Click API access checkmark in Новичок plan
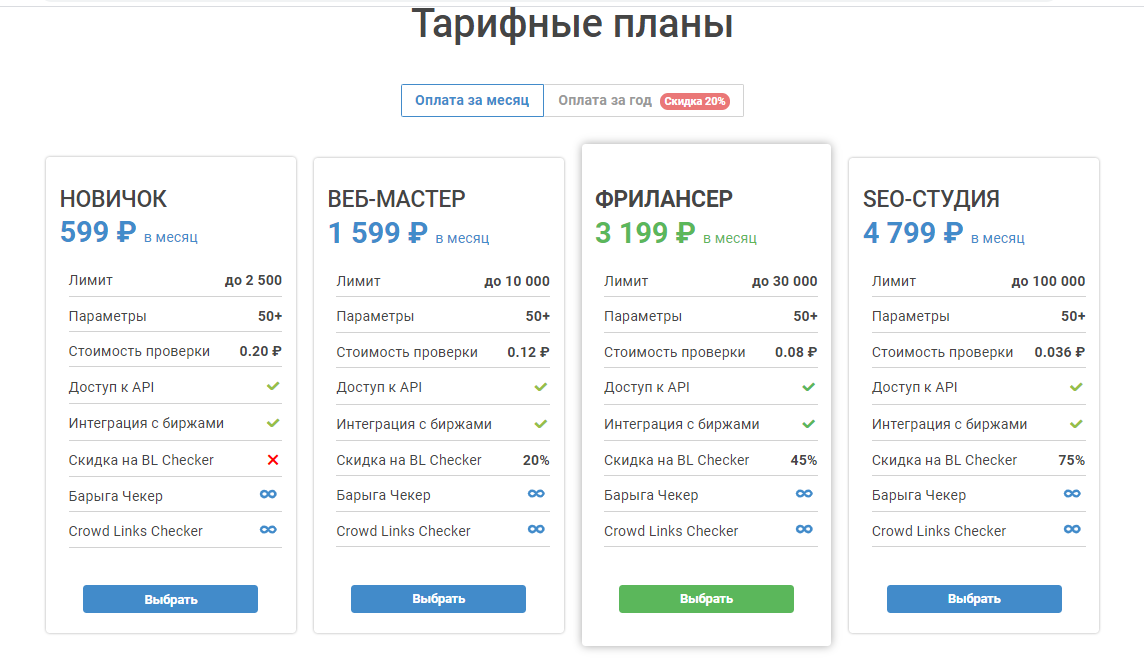The image size is (1144, 659). (273, 386)
